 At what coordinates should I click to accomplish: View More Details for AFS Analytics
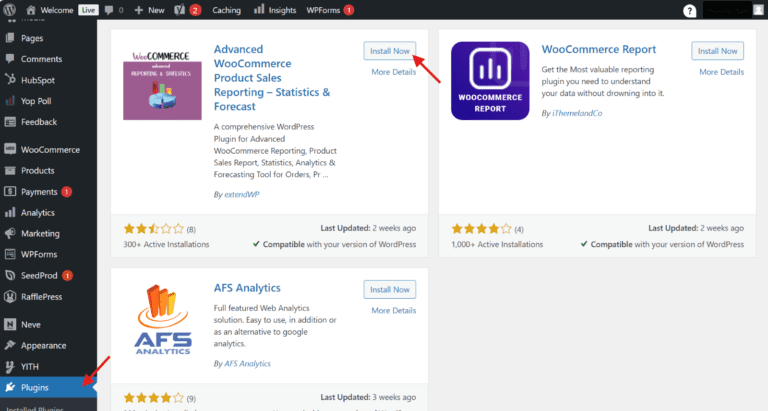tap(393, 311)
